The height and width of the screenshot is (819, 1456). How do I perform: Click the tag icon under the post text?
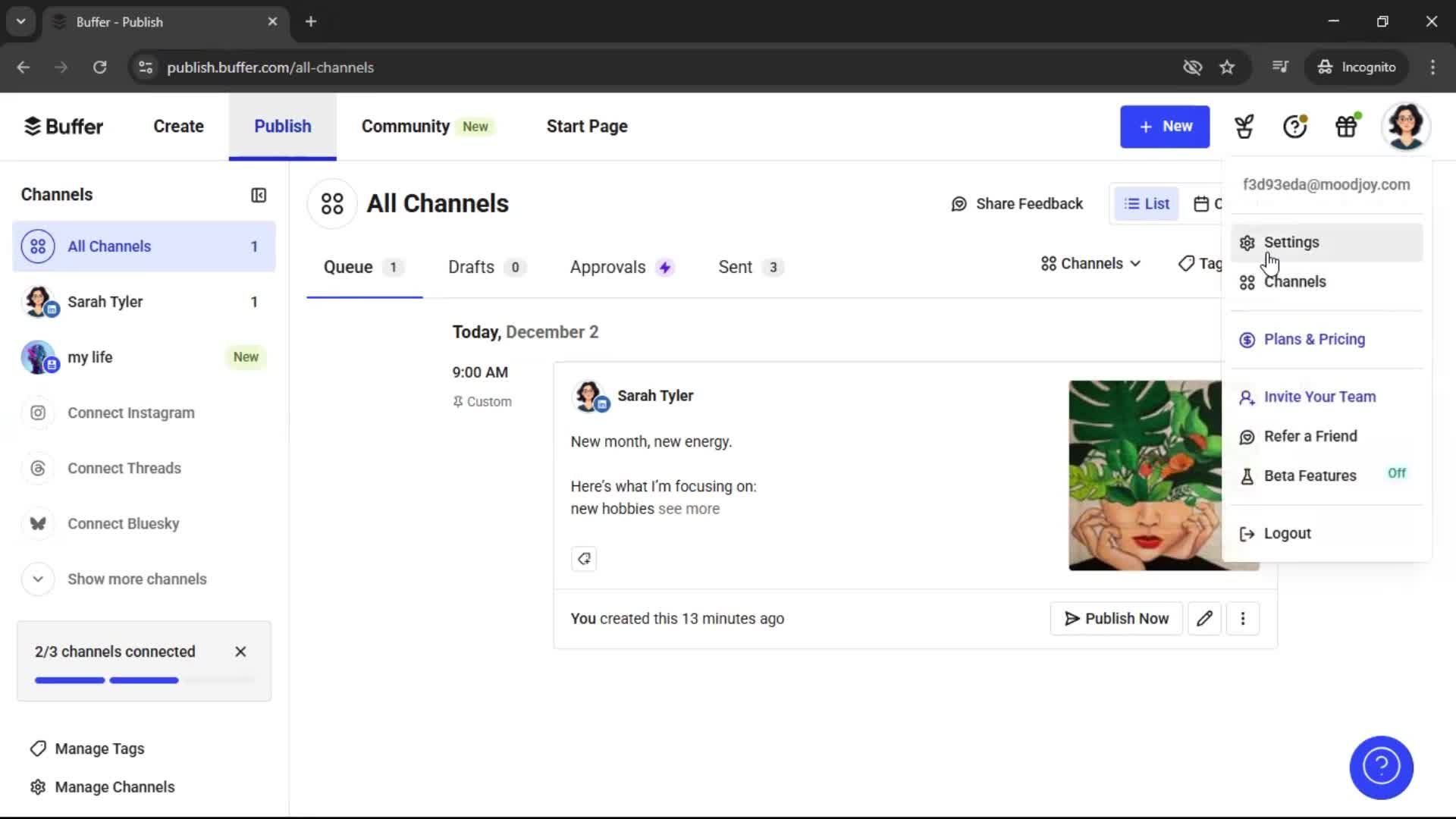(584, 559)
